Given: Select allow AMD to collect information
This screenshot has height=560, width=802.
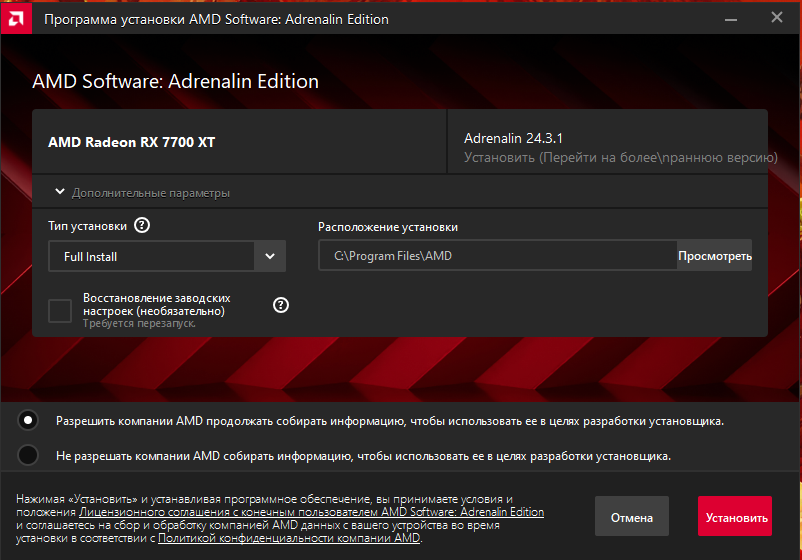Looking at the screenshot, I should (x=28, y=420).
